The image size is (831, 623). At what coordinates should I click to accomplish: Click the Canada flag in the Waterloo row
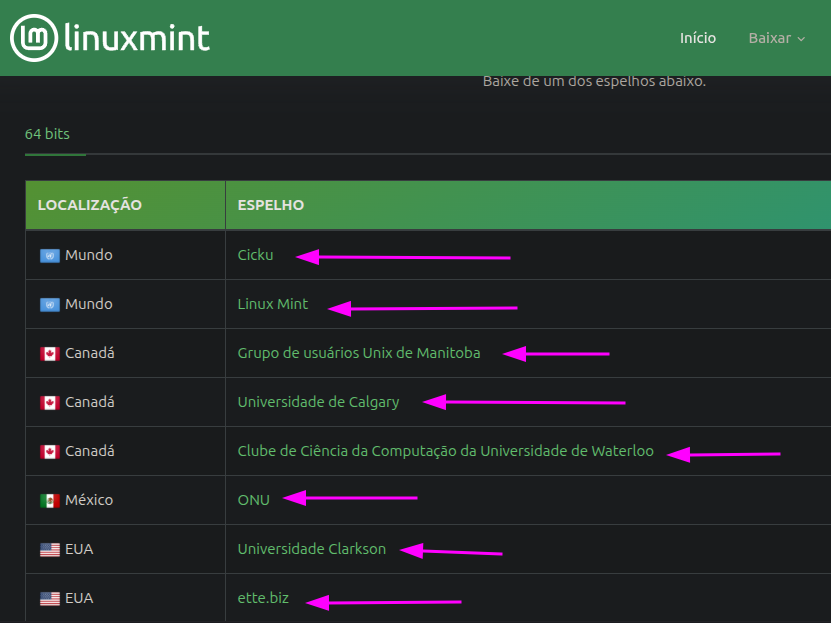49,452
